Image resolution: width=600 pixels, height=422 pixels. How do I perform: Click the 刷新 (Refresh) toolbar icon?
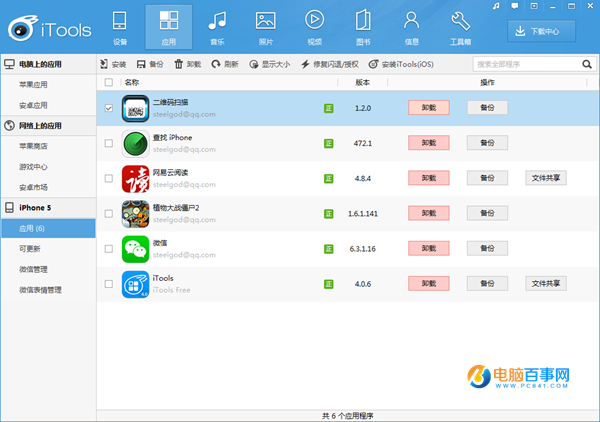pyautogui.click(x=225, y=64)
